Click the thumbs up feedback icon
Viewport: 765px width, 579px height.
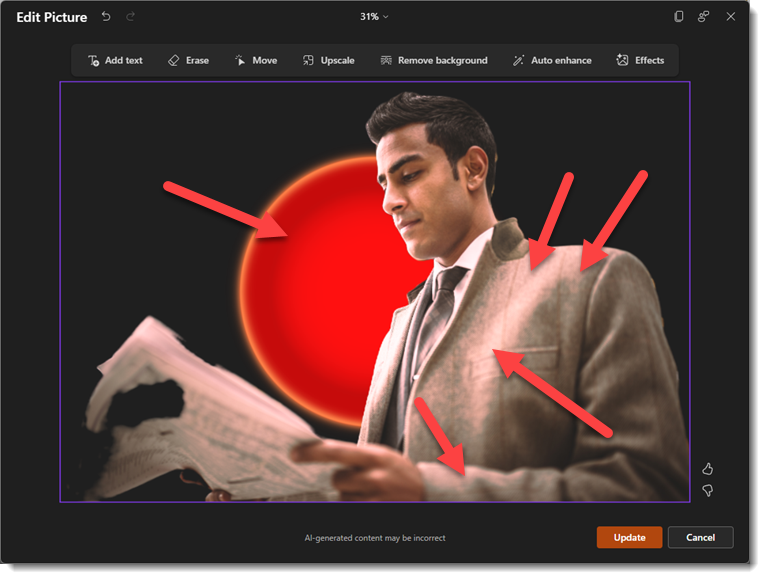tap(708, 469)
